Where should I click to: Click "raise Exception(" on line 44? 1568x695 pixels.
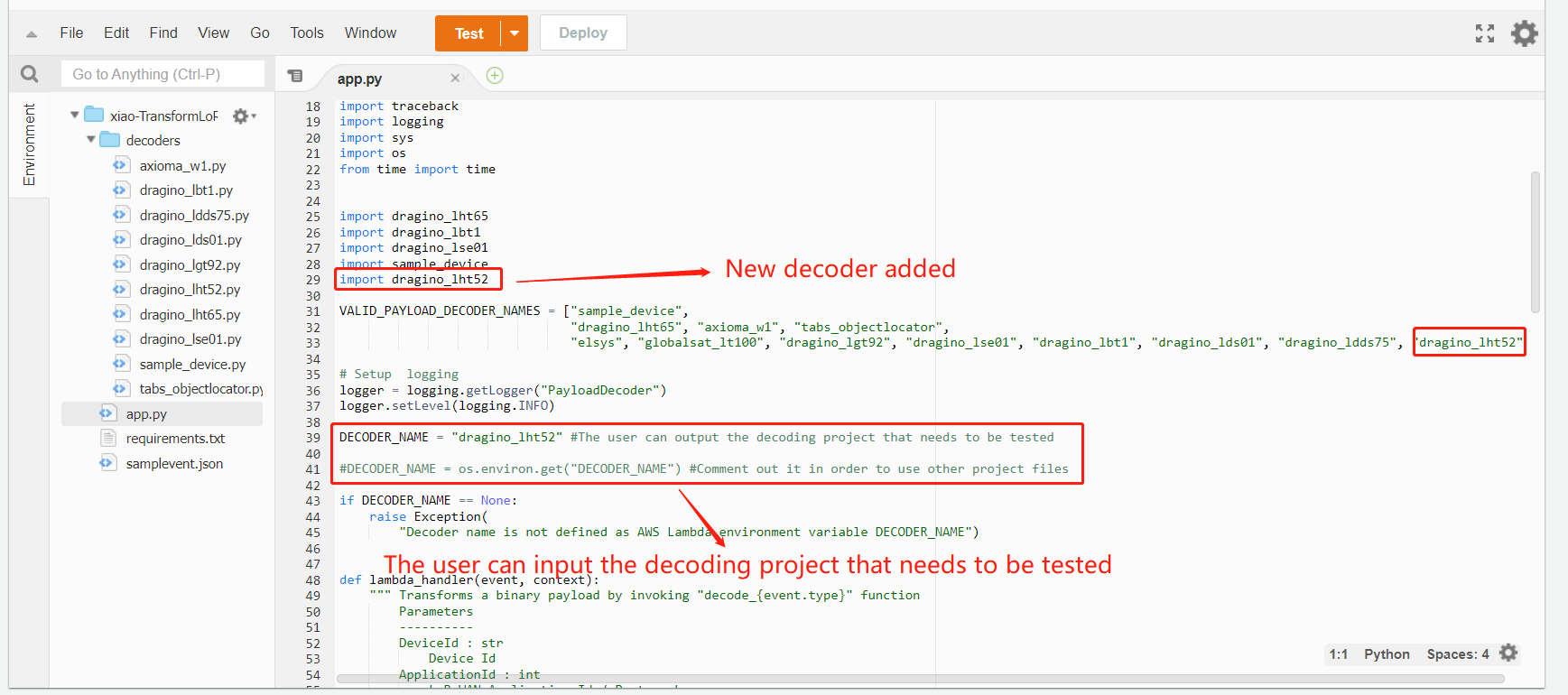point(429,516)
